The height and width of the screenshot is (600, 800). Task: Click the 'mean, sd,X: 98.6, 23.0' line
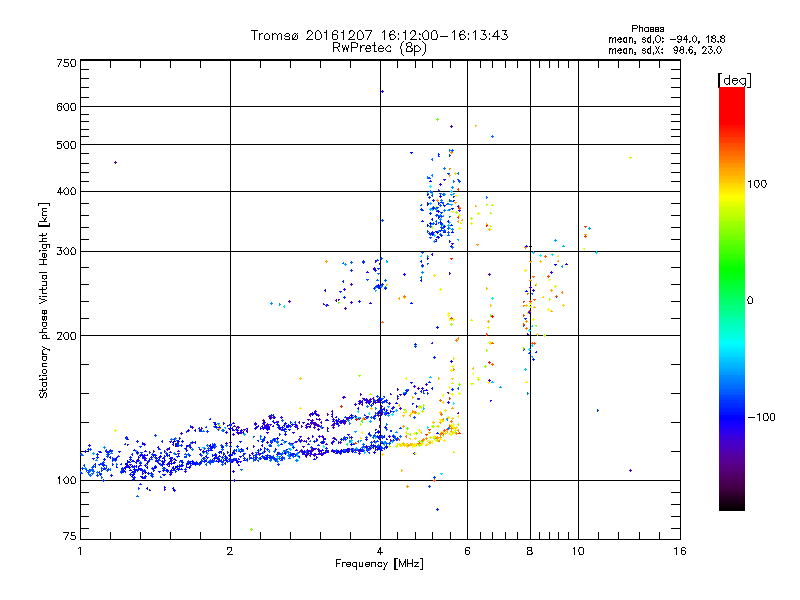[x=665, y=50]
